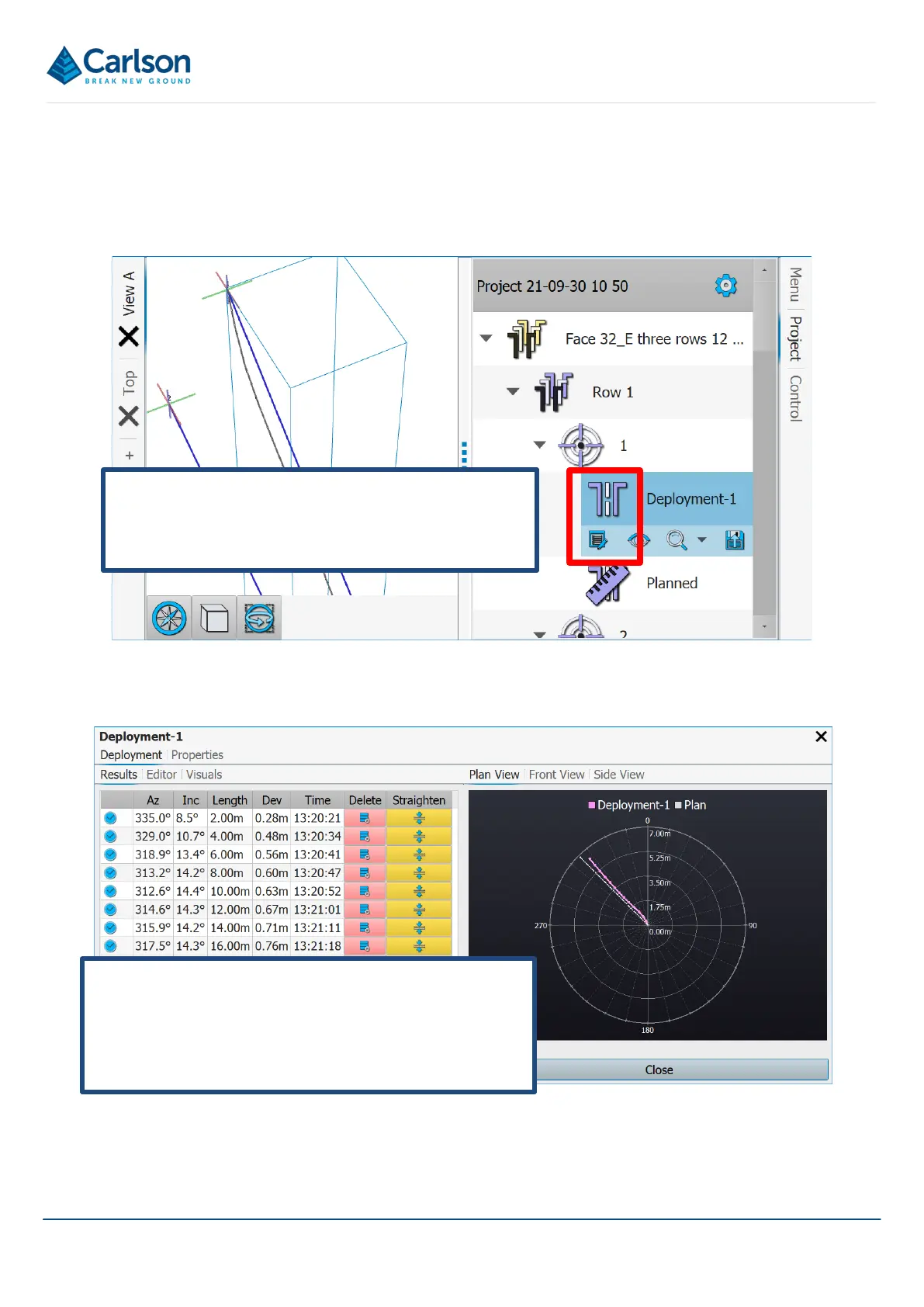Toggle check for the 2.00m row
The height and width of the screenshot is (1307, 924).
tap(111, 818)
